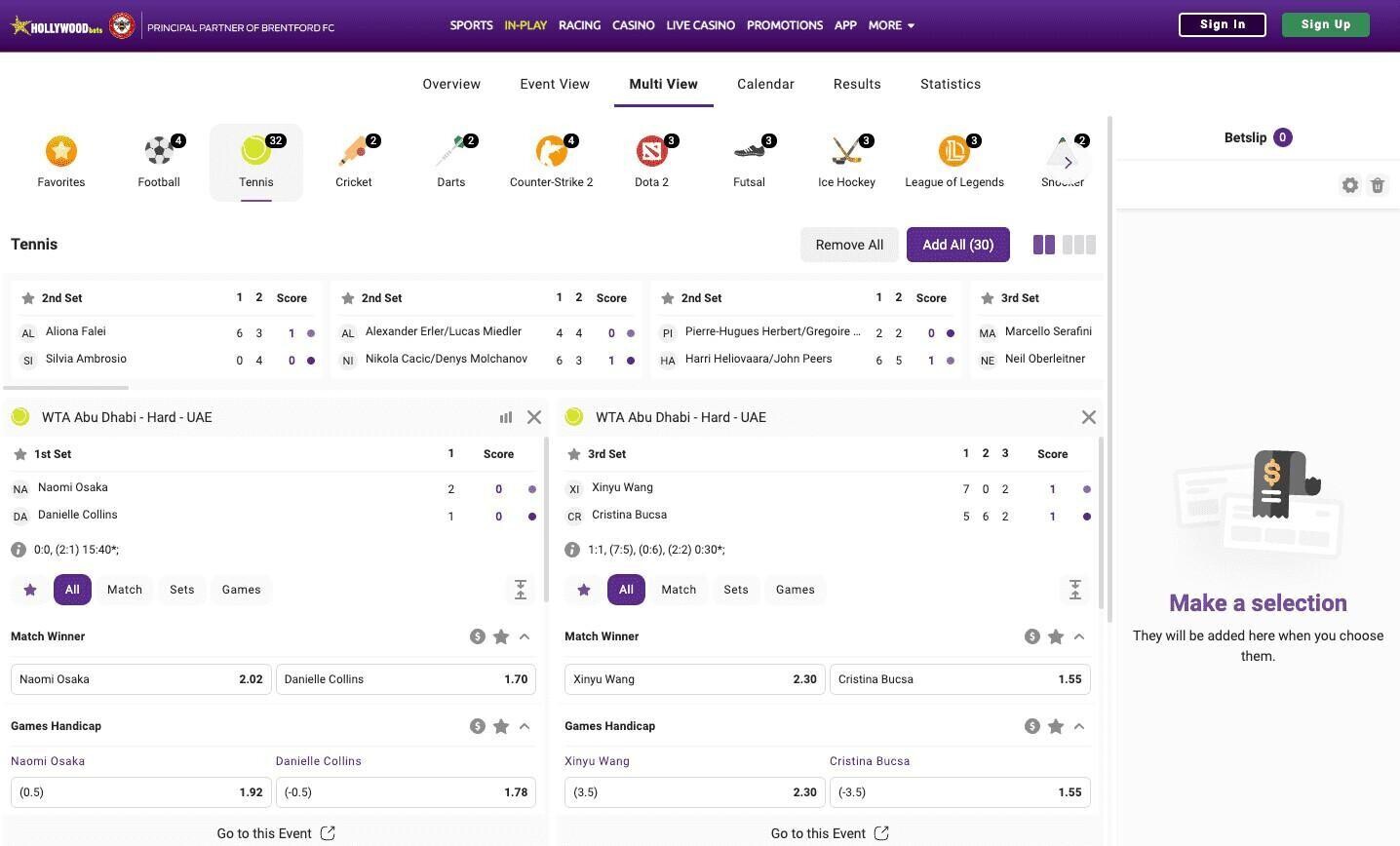This screenshot has height=846, width=1400.
Task: Select the Cricket sport icon
Action: 353,162
